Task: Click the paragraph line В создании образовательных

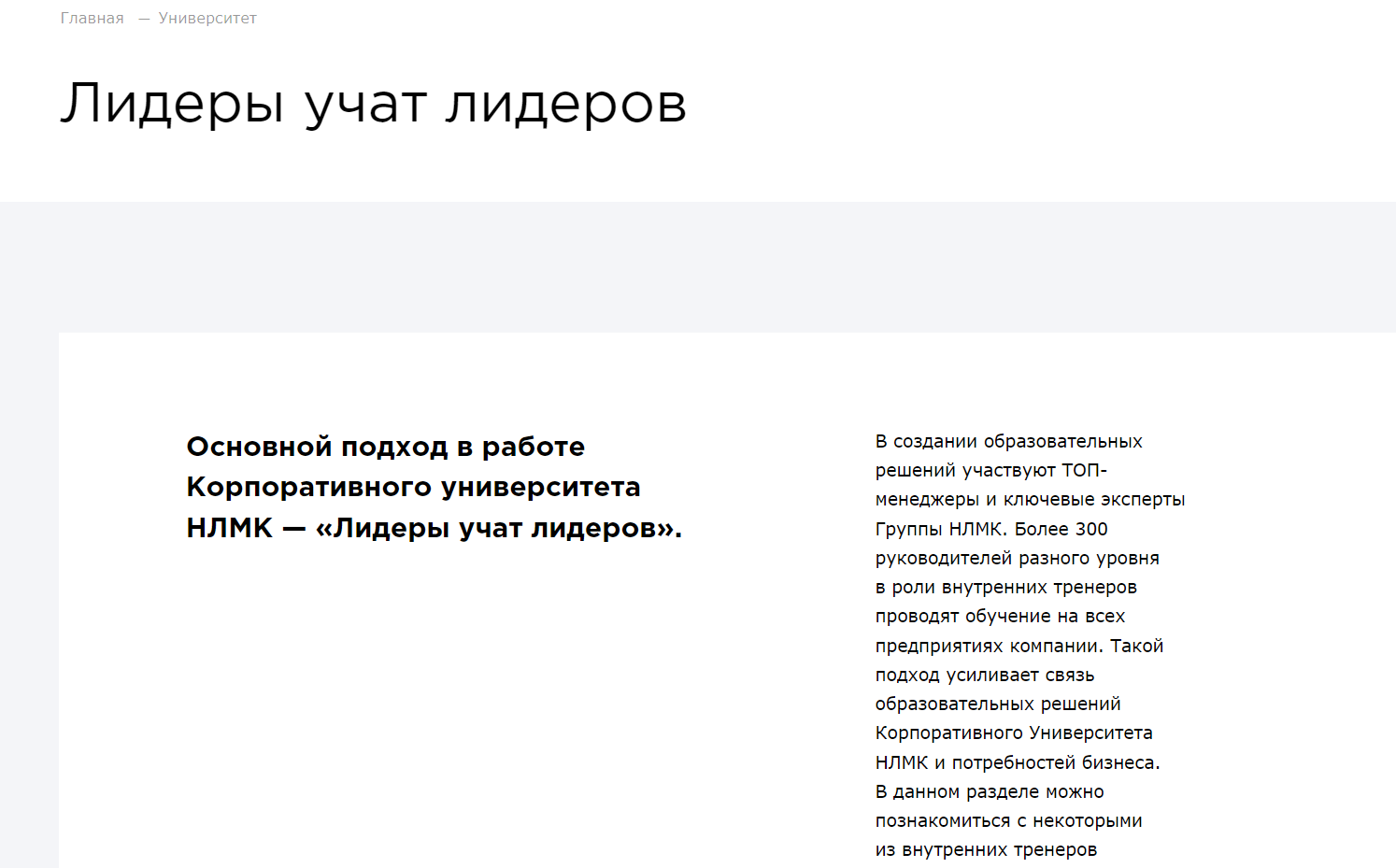Action: [1009, 441]
